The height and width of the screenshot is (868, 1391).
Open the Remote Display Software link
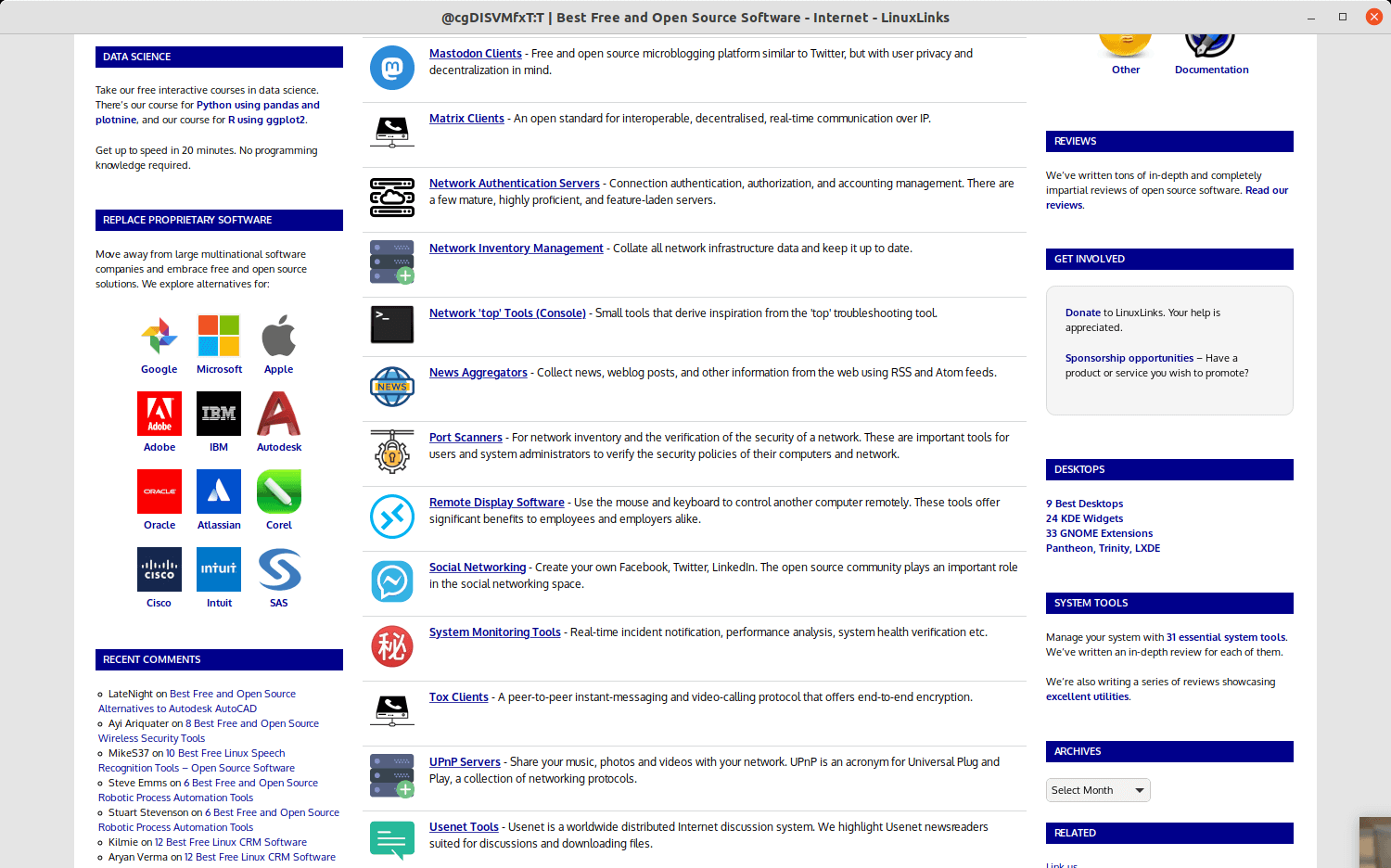497,503
